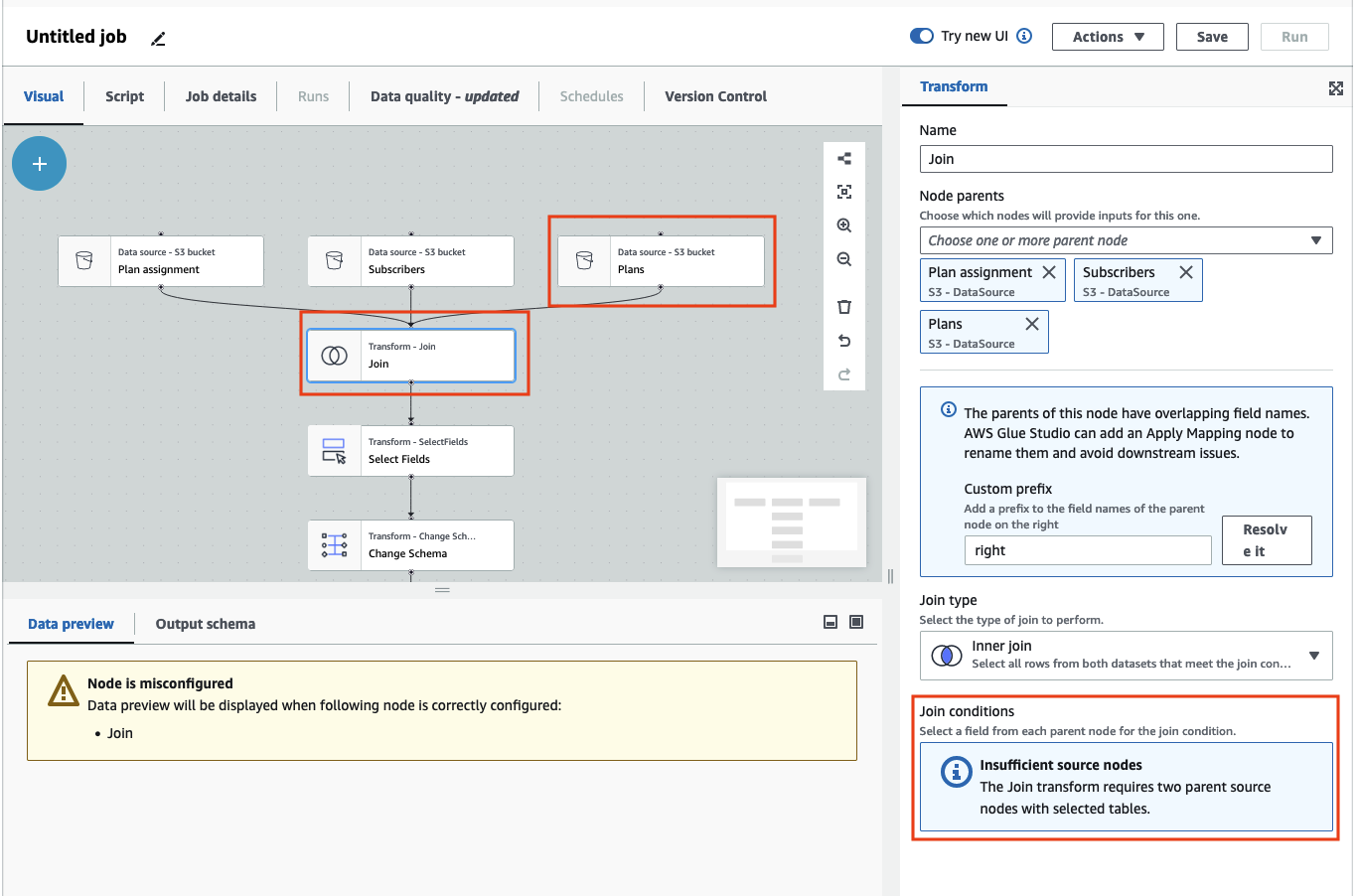Screen dimensions: 1358x896
Task: Click the blue add node plus button
Action: [39, 164]
